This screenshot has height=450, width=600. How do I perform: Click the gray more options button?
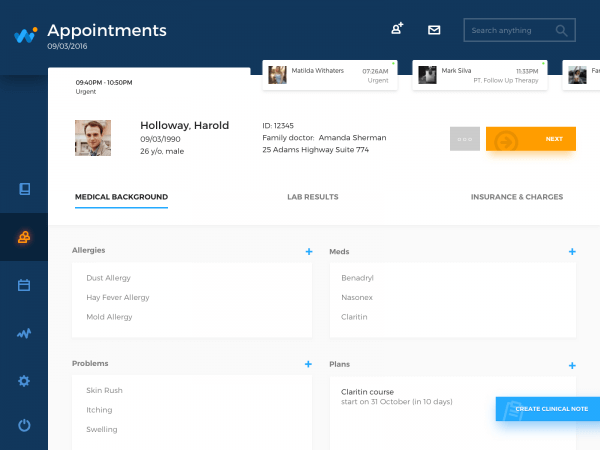(x=465, y=139)
